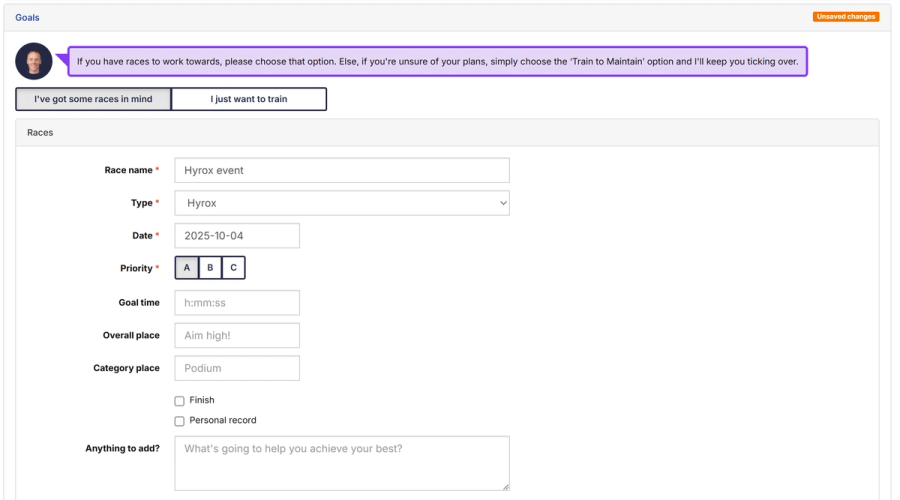Screen dimensions: 900x500
Task: Click the Races section header
Action: [x=447, y=133]
